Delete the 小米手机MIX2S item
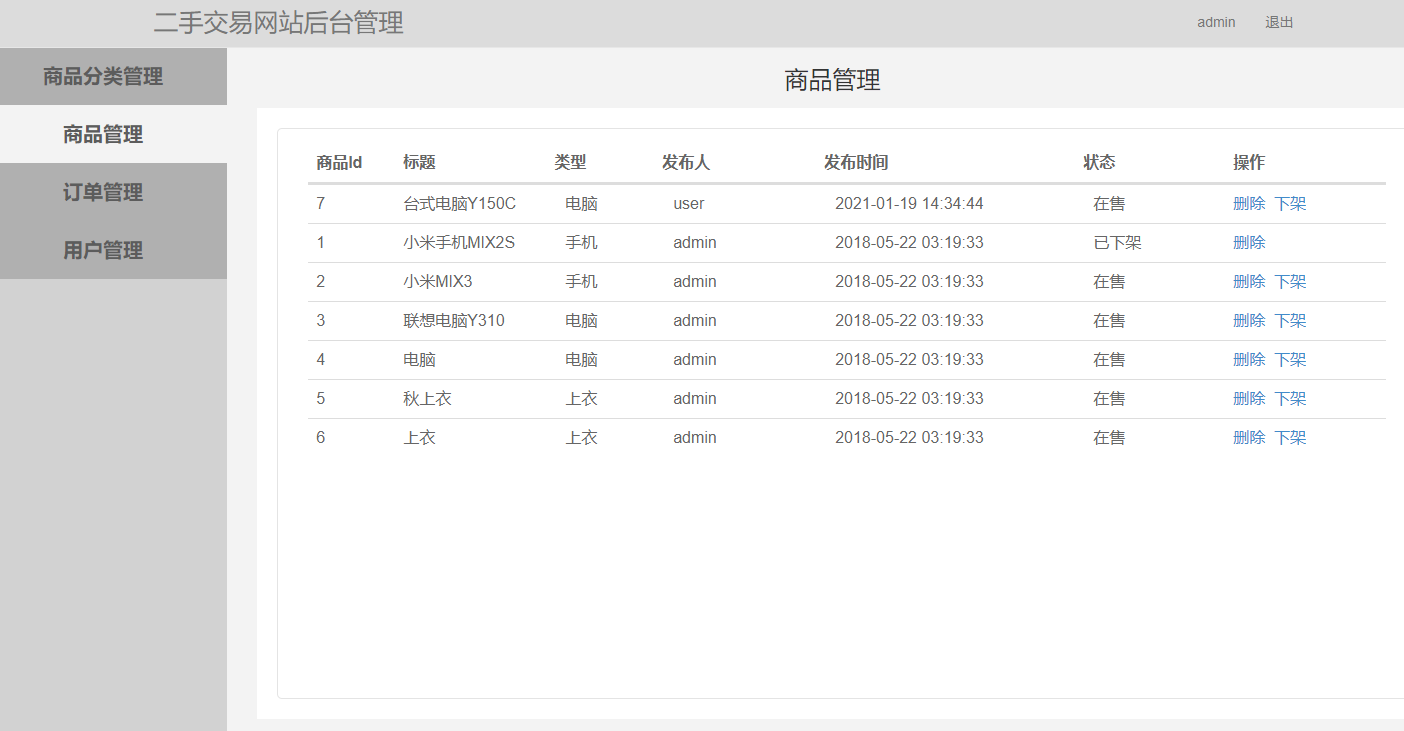This screenshot has width=1404, height=731. pyautogui.click(x=1250, y=242)
